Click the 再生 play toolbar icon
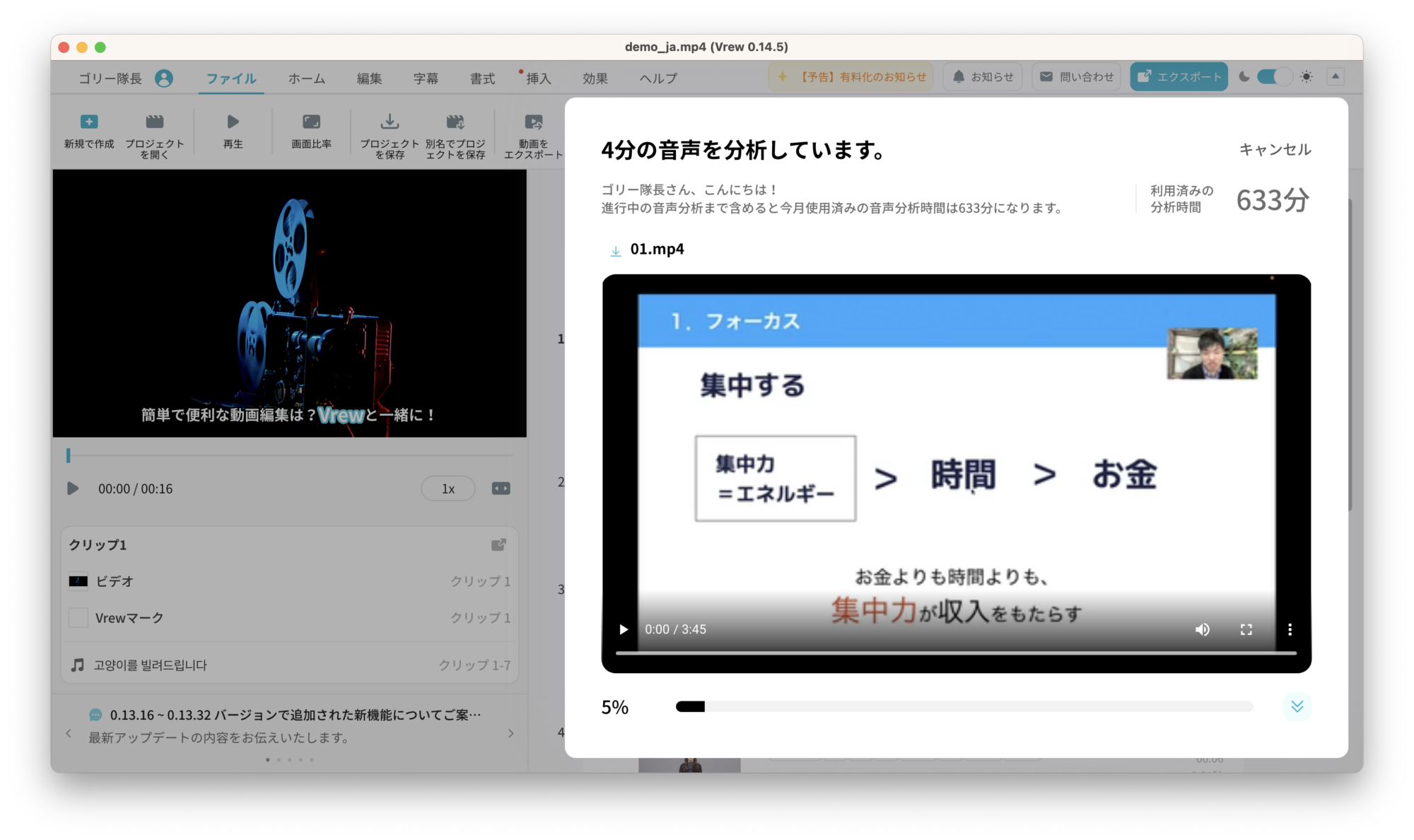 tap(233, 122)
